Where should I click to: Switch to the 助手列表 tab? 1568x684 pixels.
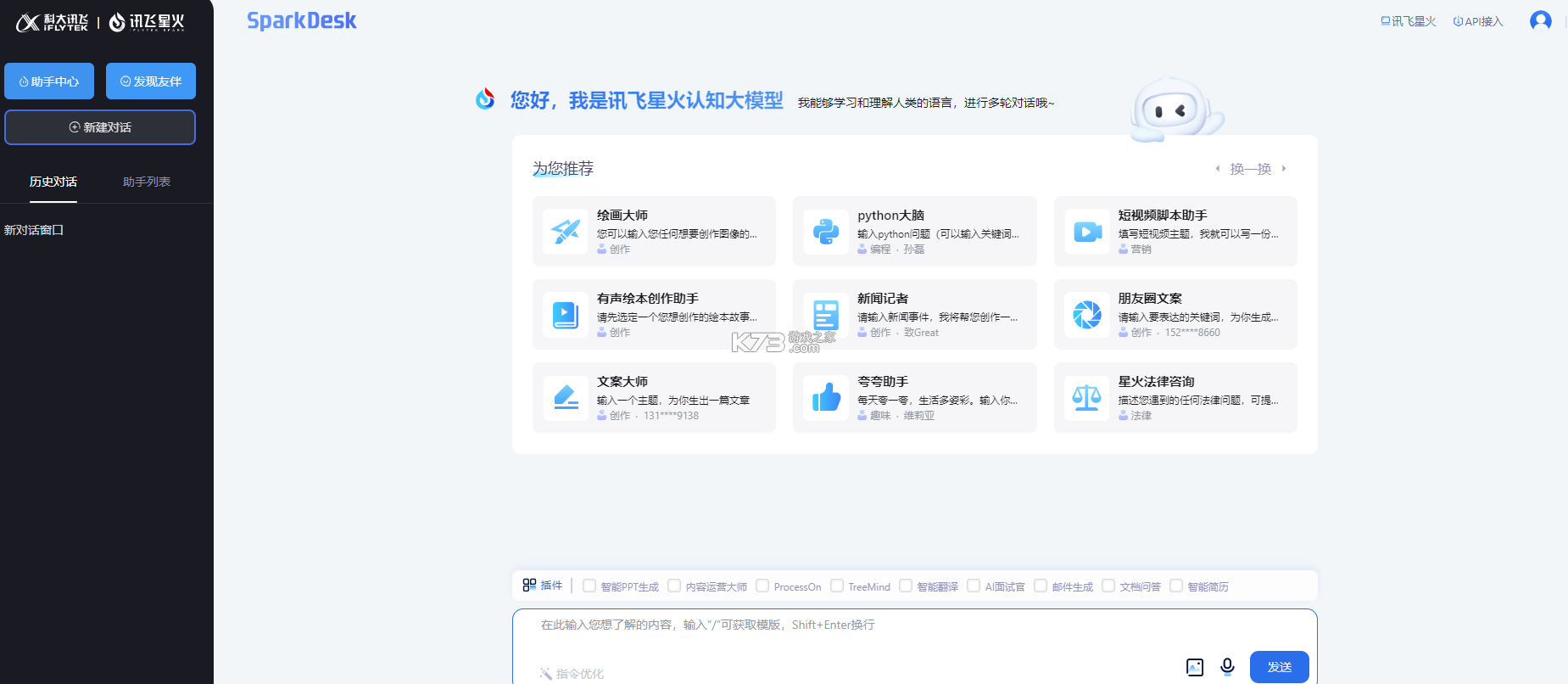coord(147,182)
